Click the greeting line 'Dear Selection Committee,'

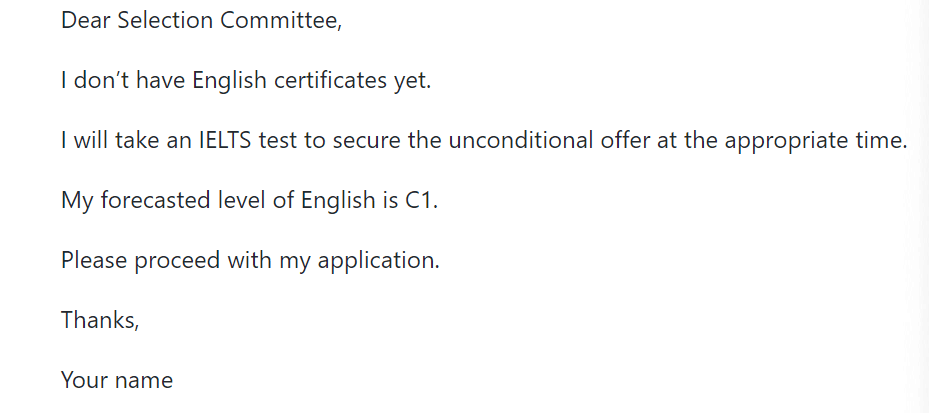[201, 21]
